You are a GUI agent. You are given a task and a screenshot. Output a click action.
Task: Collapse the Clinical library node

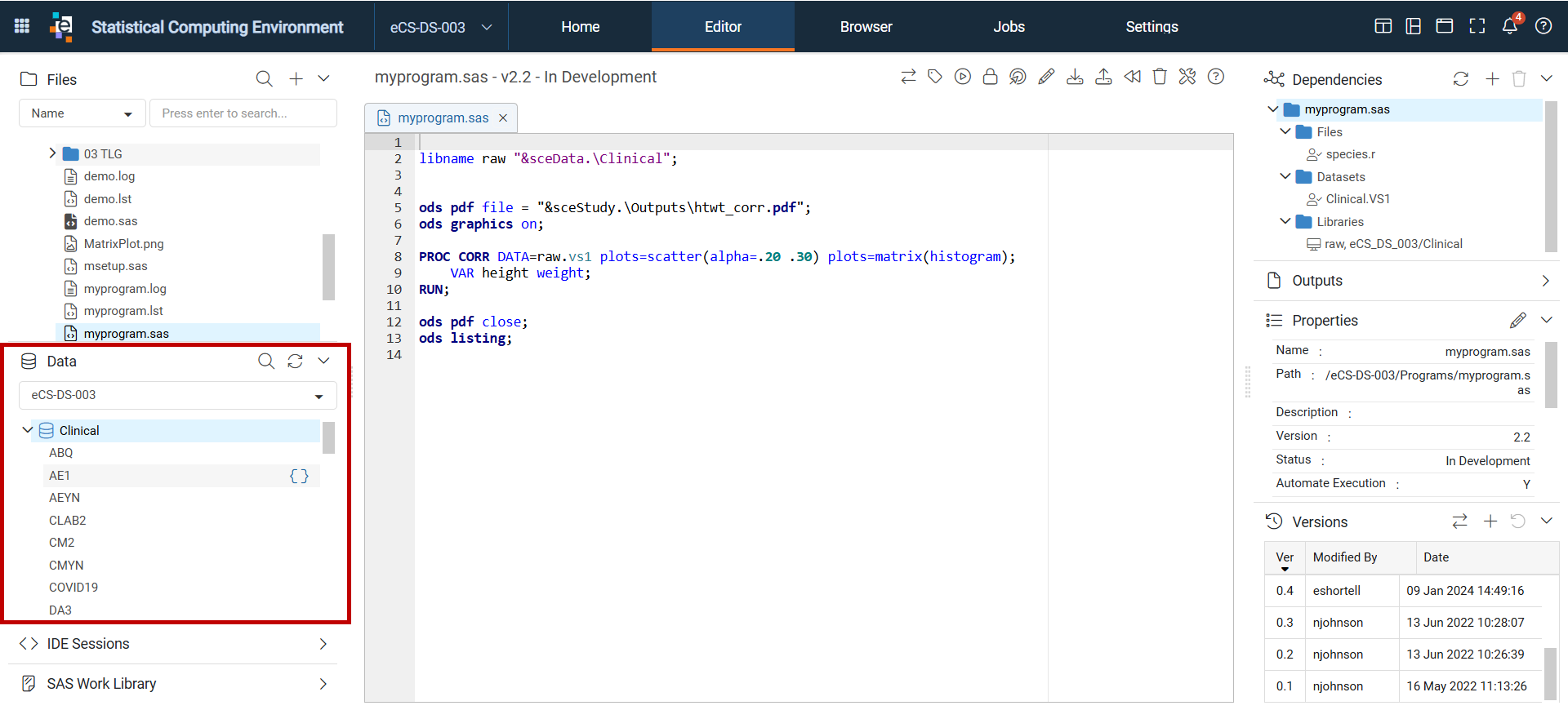[28, 430]
